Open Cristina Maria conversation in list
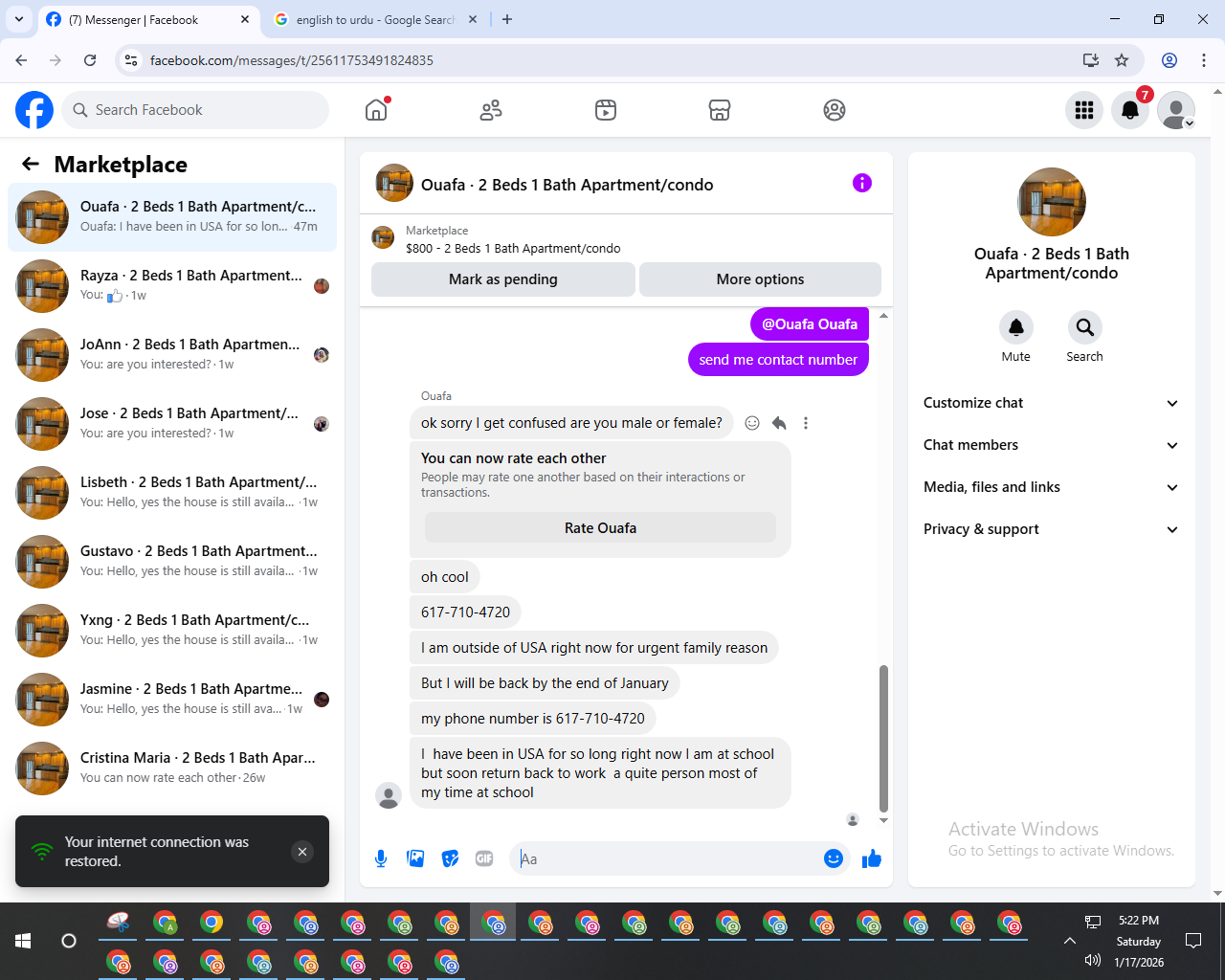 pyautogui.click(x=172, y=768)
